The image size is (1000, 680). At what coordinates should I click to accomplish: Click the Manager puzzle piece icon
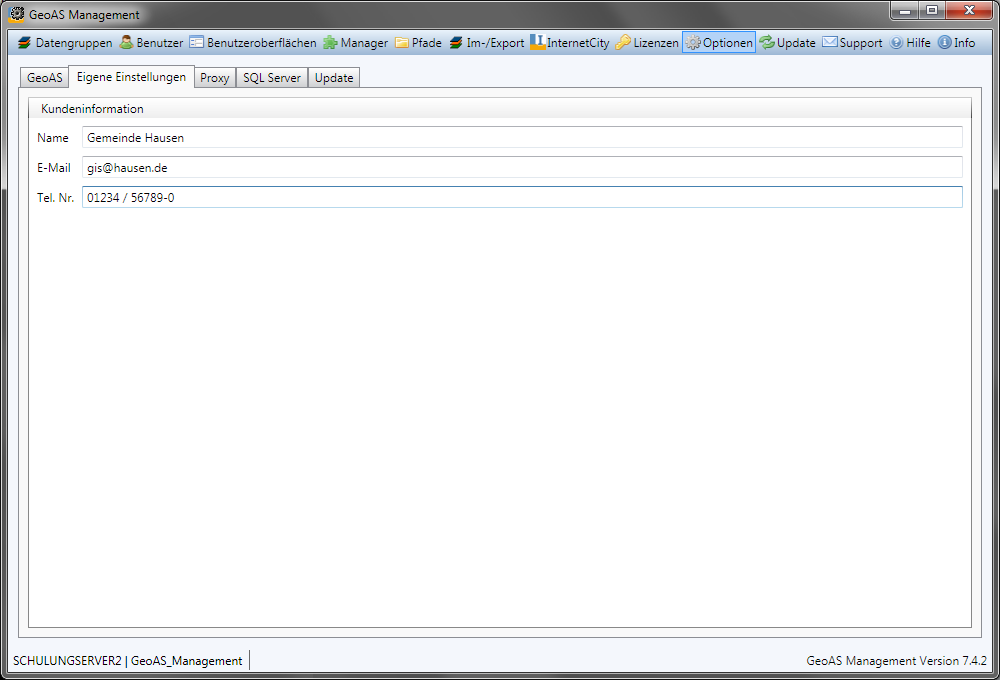[x=330, y=43]
